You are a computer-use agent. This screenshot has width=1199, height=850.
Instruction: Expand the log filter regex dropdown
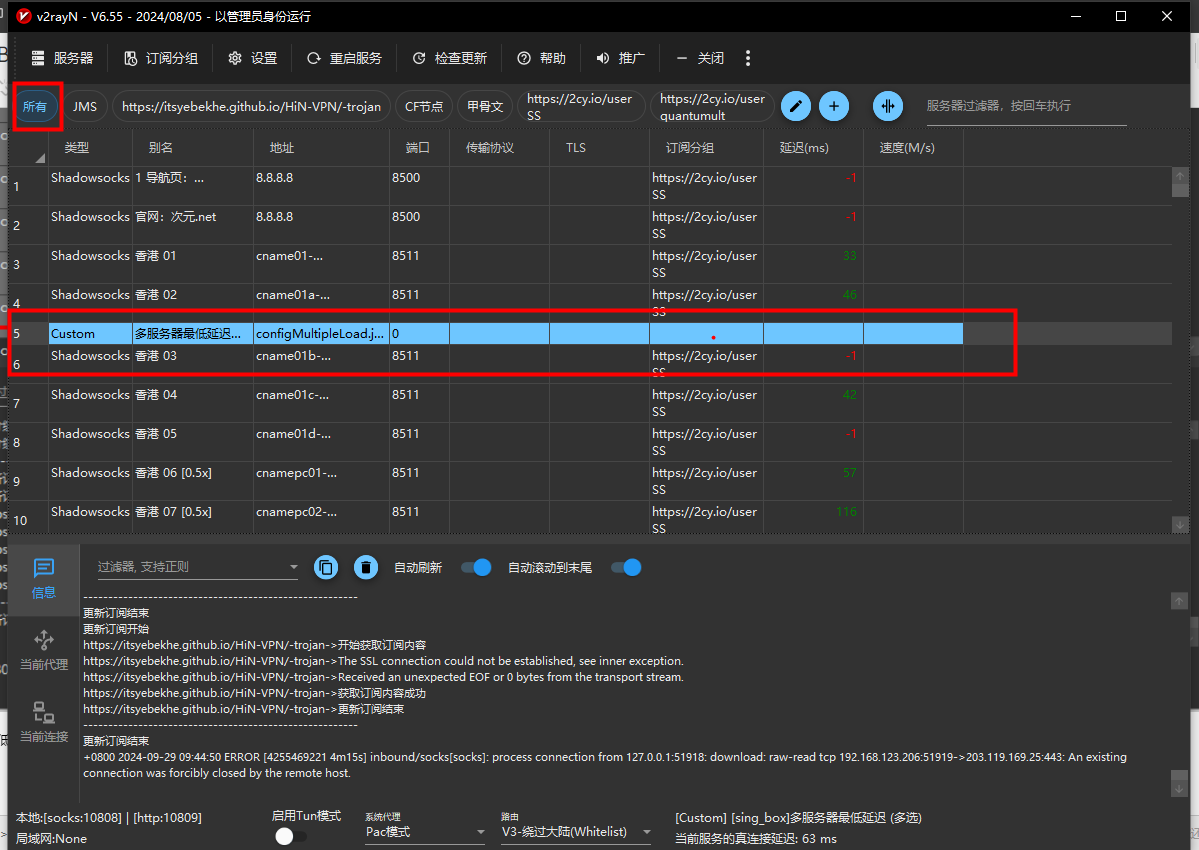(293, 568)
